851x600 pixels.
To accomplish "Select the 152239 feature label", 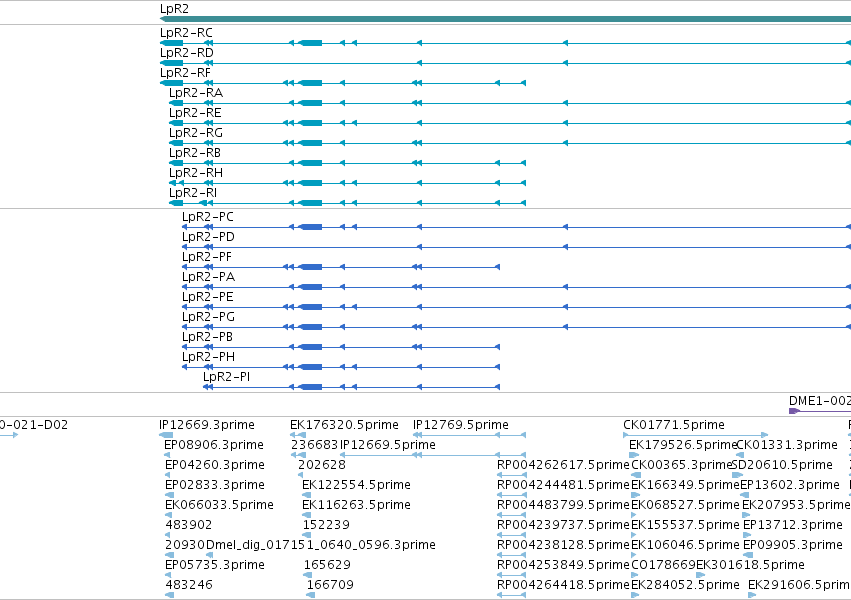I will coord(326,526).
